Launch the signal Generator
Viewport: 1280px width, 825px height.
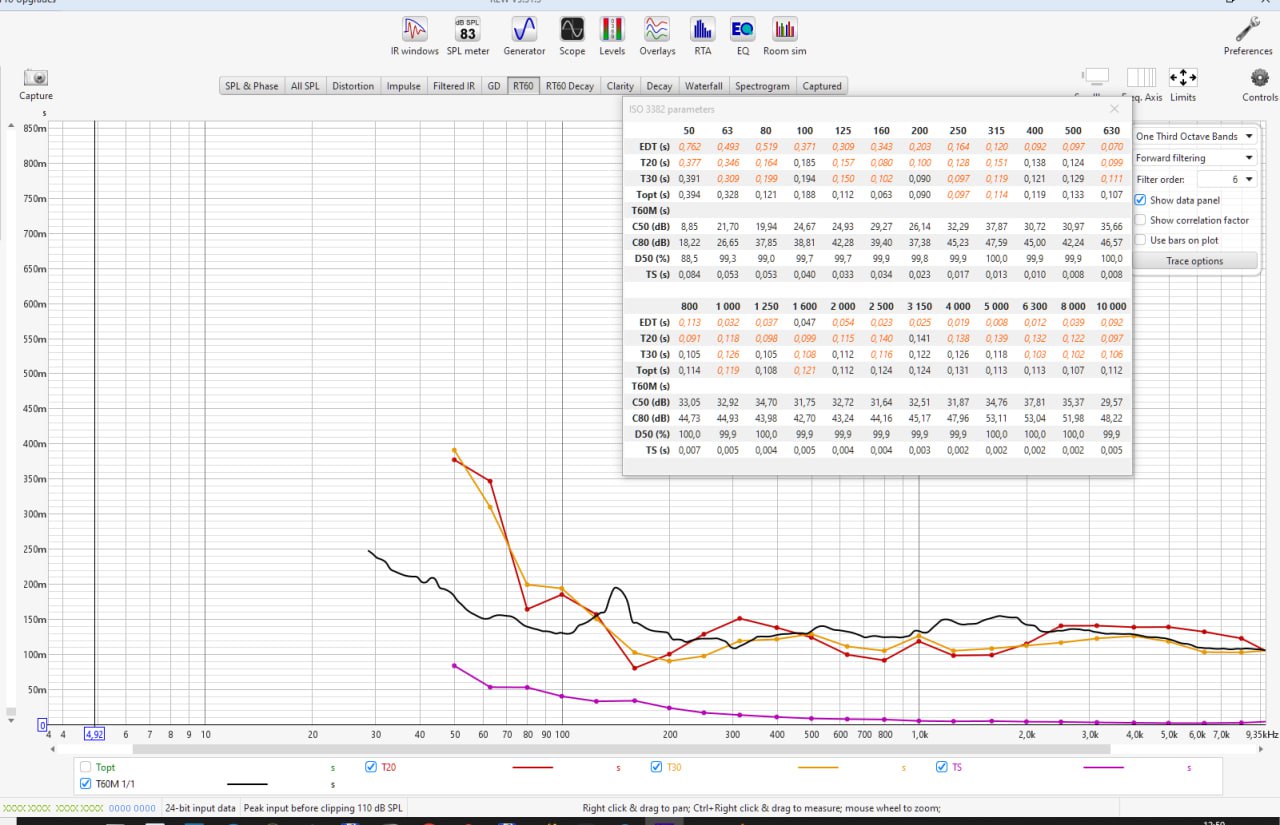pos(524,36)
